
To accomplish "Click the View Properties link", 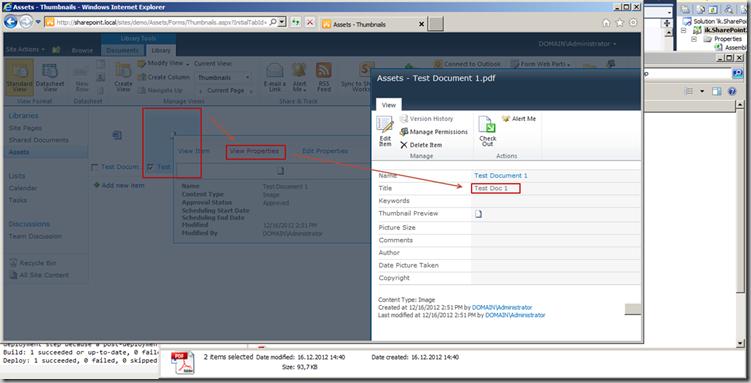I will coord(254,151).
